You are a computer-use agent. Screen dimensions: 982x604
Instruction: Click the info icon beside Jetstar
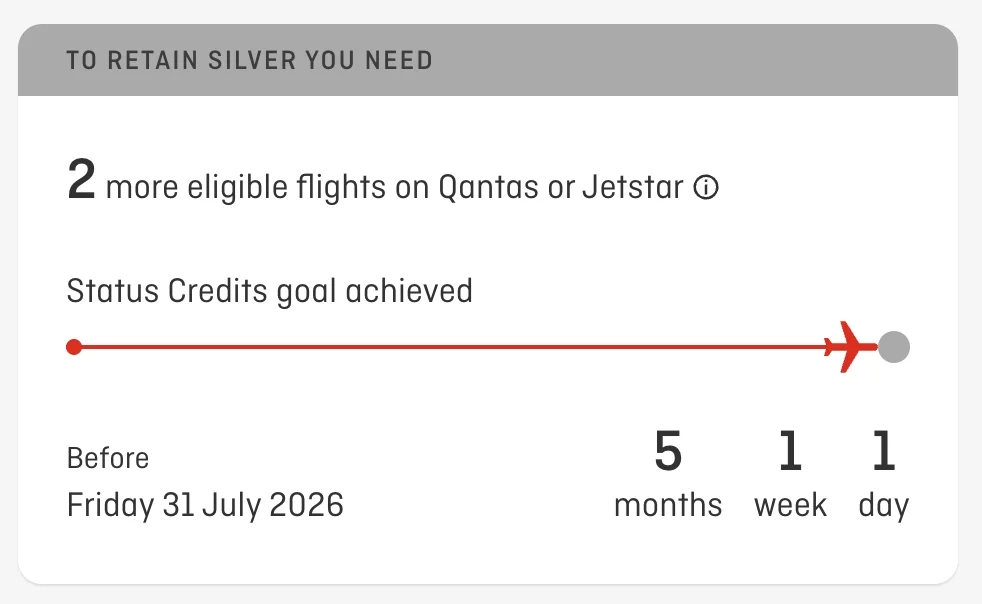[x=706, y=187]
